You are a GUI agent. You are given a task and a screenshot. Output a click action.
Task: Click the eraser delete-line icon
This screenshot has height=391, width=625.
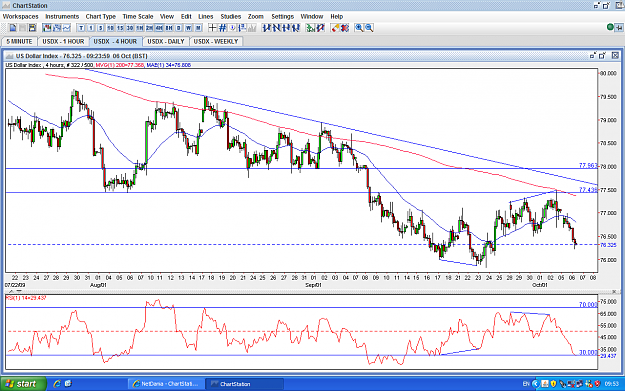[335, 28]
